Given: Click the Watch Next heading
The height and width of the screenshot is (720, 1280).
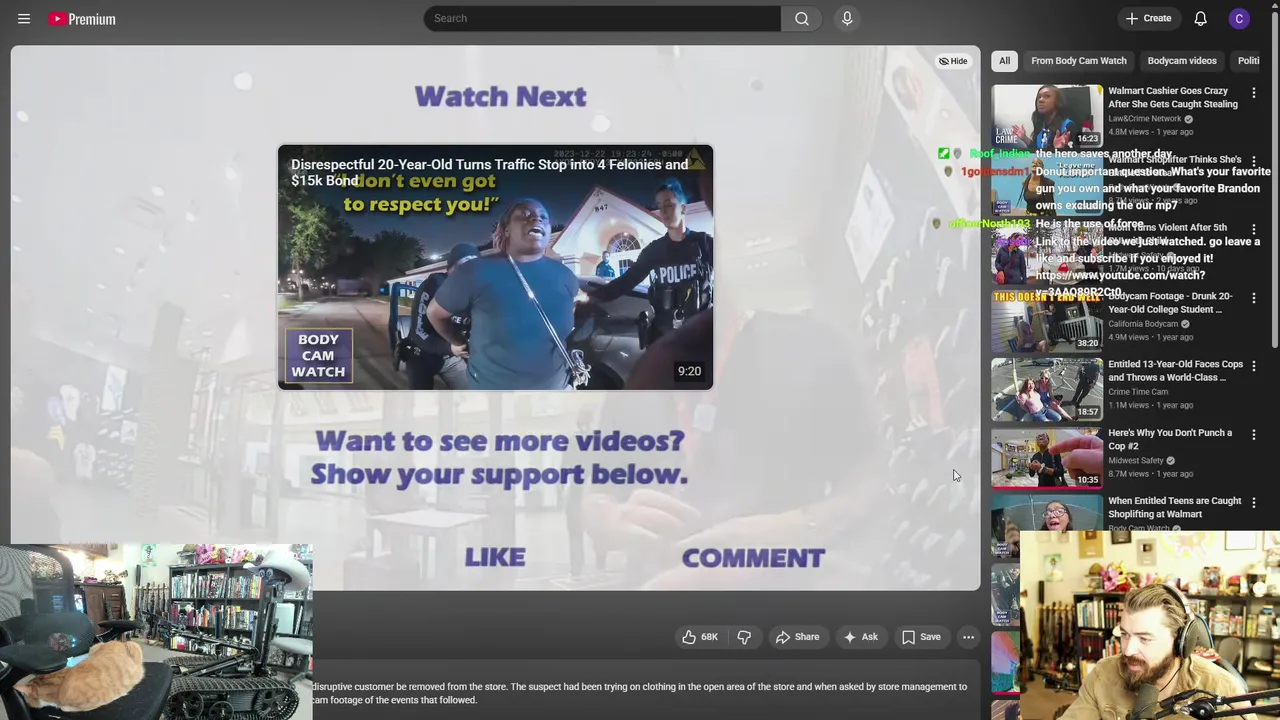Looking at the screenshot, I should [500, 96].
